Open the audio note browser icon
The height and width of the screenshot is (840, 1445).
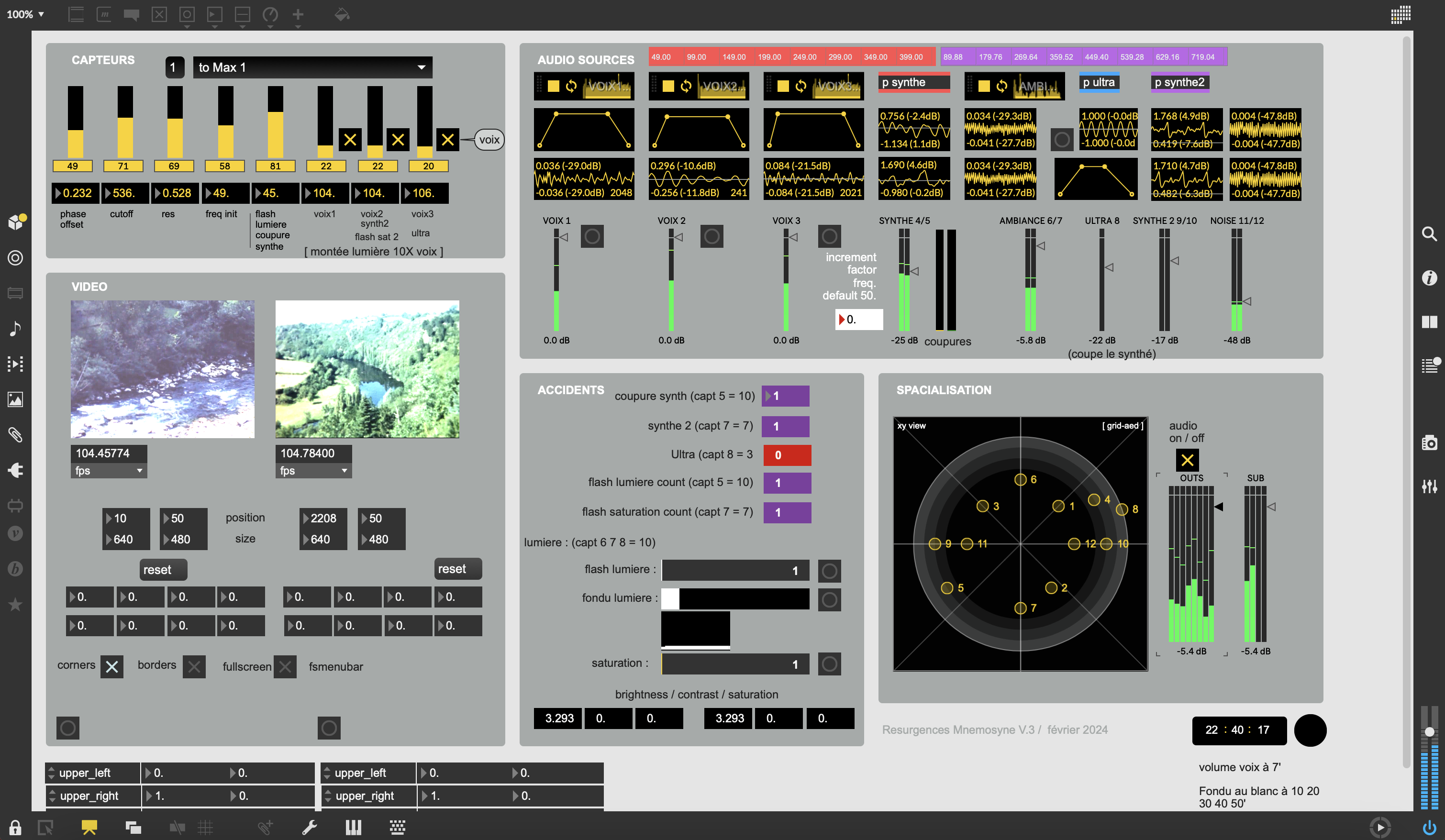pyautogui.click(x=15, y=329)
